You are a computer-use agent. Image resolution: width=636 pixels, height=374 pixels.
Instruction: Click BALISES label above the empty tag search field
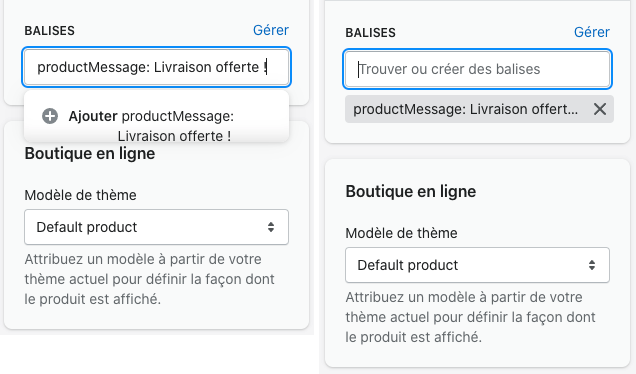tap(370, 33)
